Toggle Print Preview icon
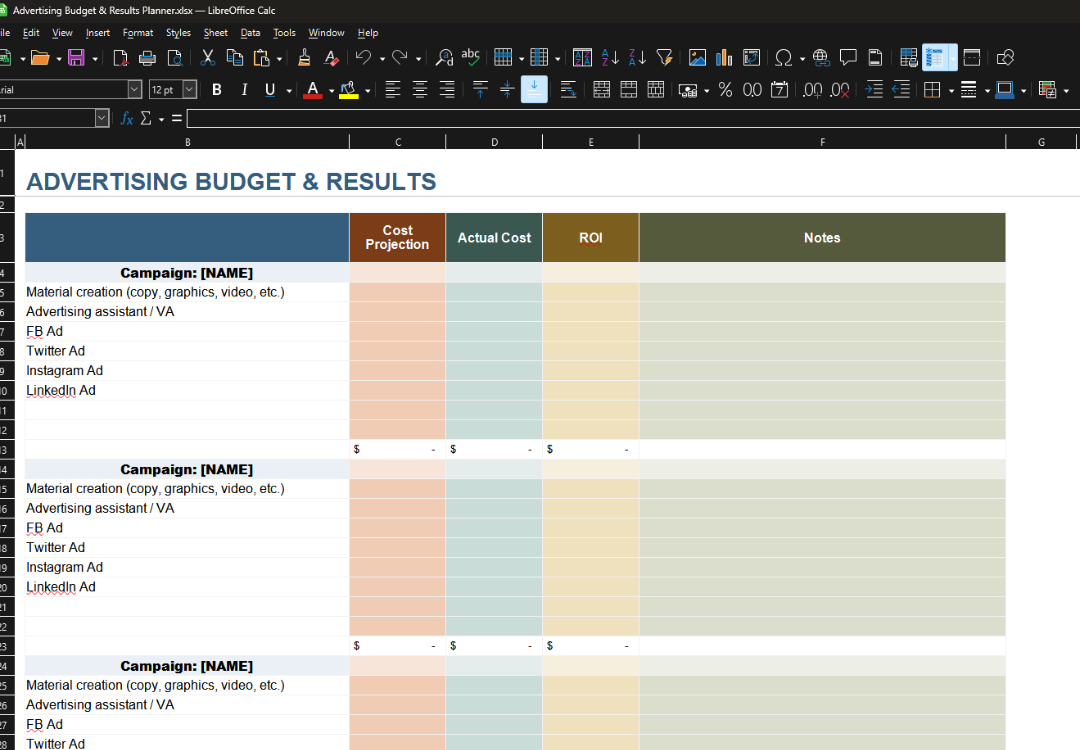This screenshot has width=1080, height=750. click(x=175, y=58)
